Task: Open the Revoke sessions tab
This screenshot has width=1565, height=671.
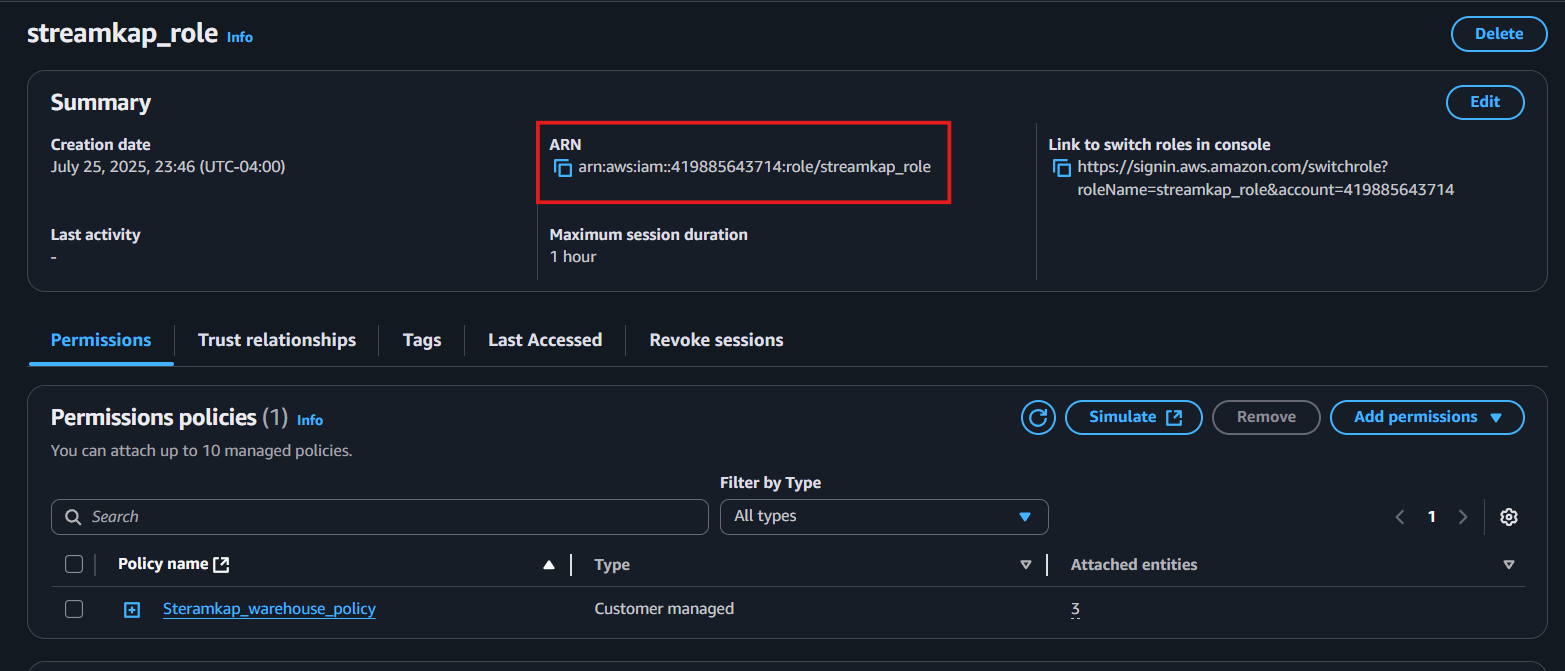Action: coord(716,340)
